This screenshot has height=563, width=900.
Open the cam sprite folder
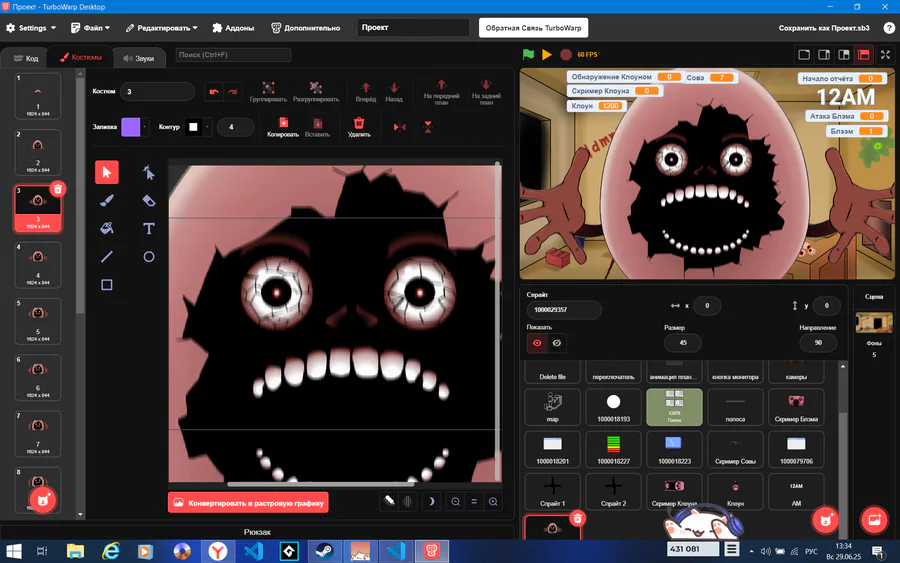(x=674, y=407)
